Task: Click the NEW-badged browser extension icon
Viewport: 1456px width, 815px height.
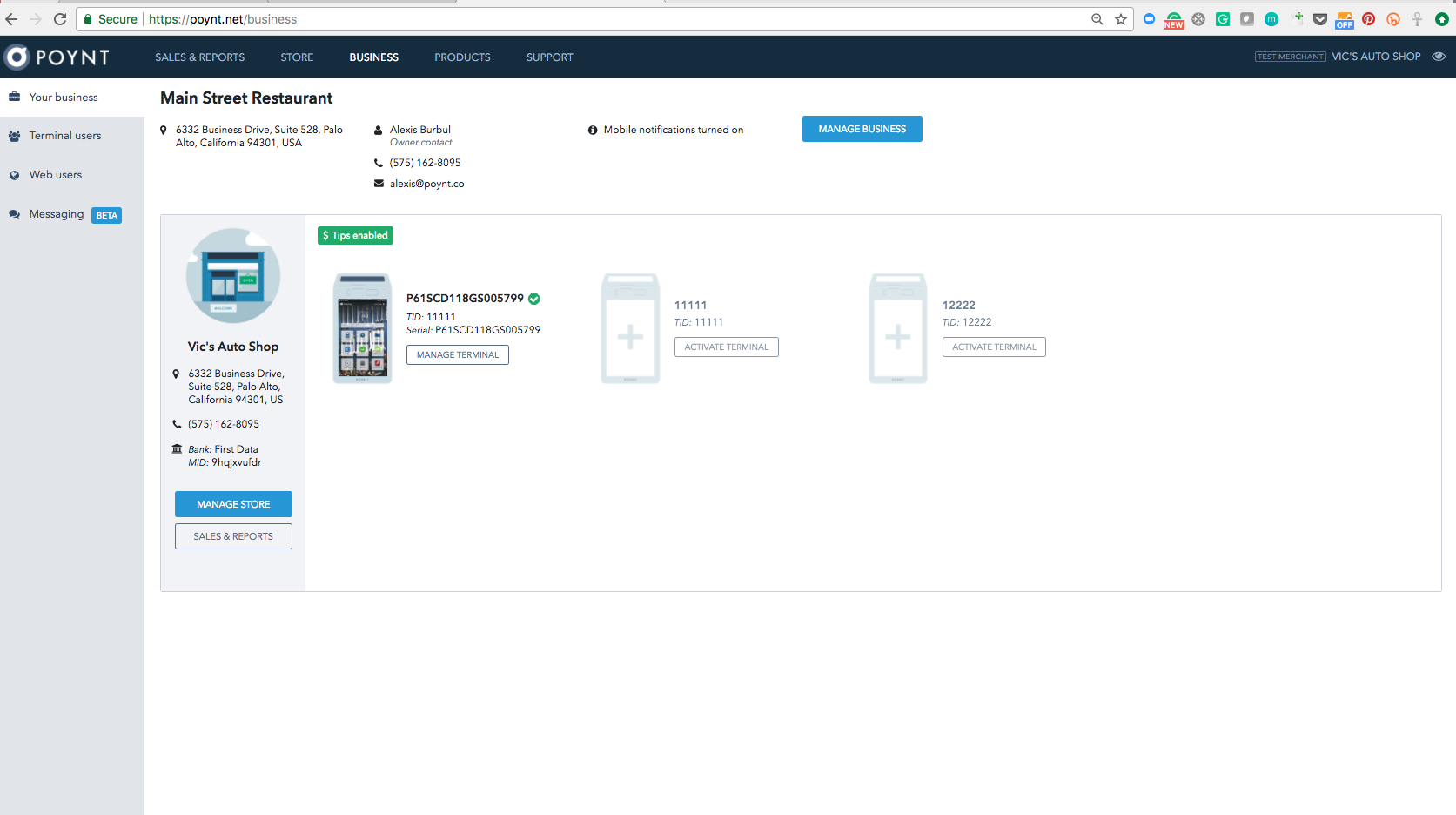Action: coord(1174,20)
